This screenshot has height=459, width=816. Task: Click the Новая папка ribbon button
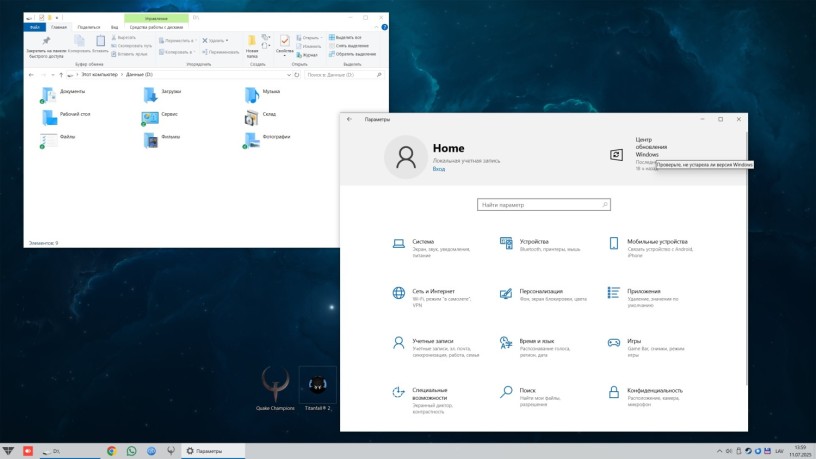[x=252, y=43]
